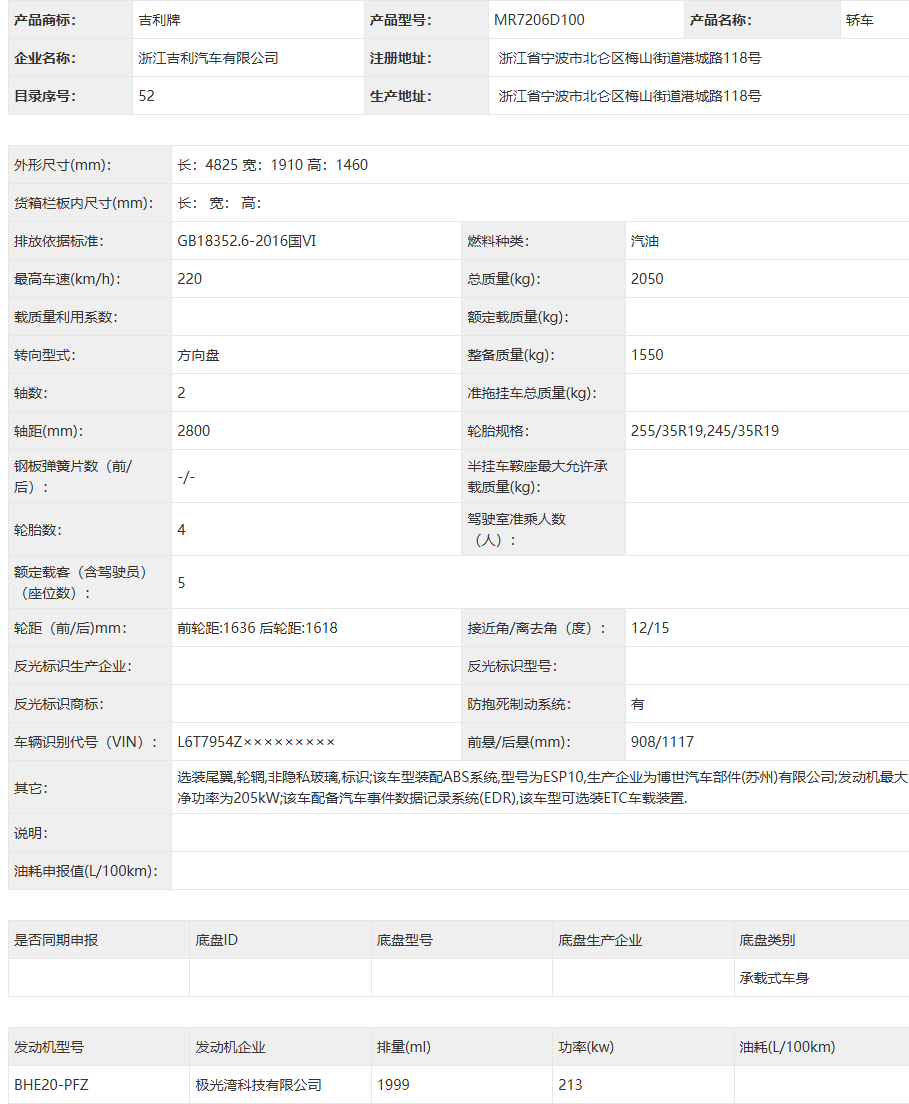Image resolution: width=909 pixels, height=1104 pixels.
Task: Click fuel type value 汽油
Action: [x=644, y=241]
